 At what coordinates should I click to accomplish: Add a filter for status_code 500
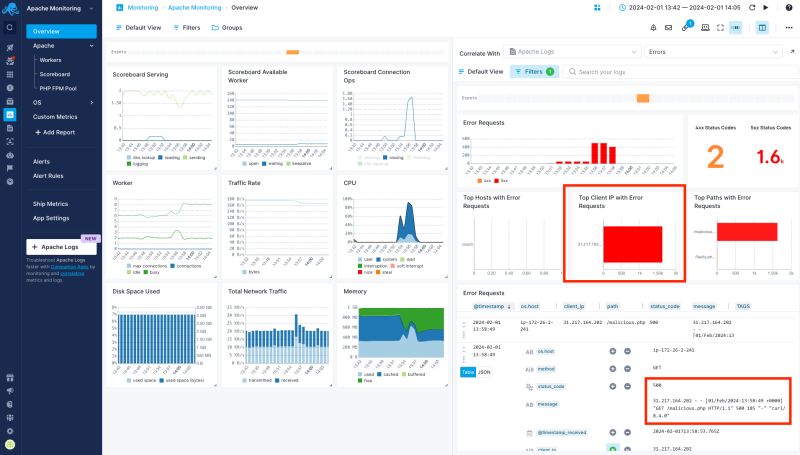point(612,386)
